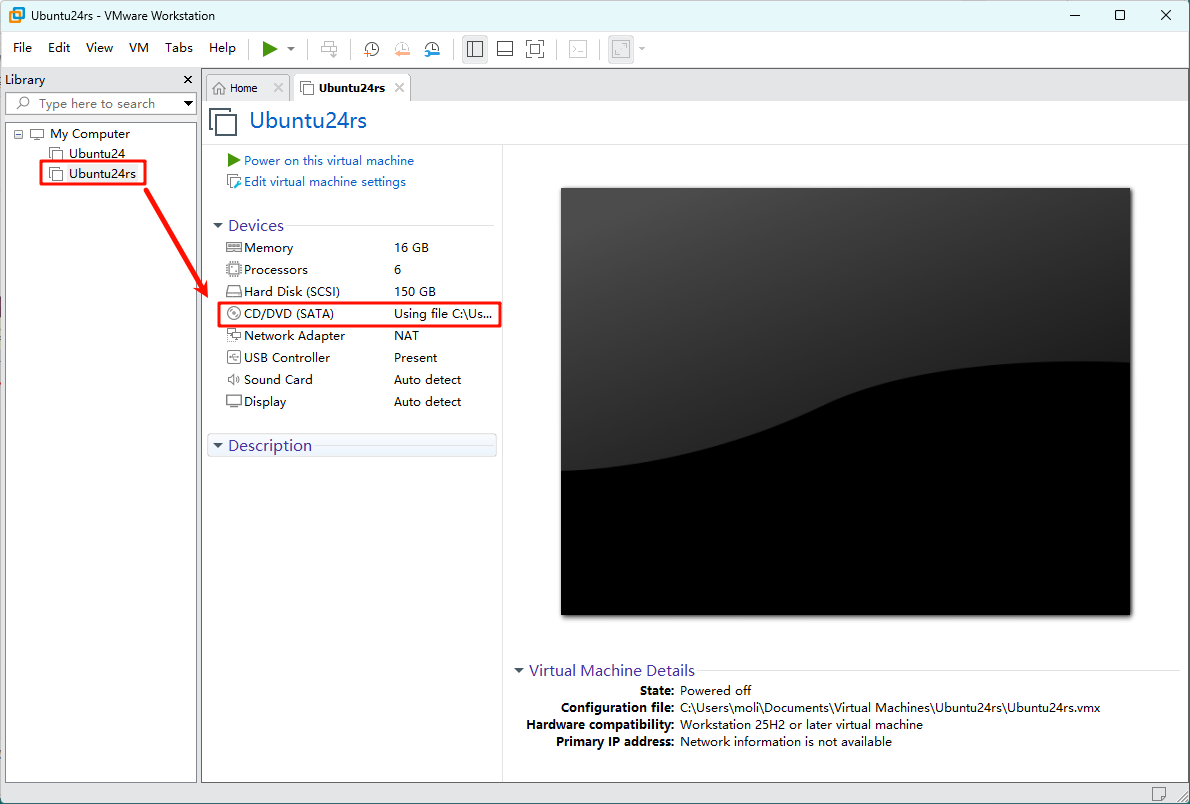Select Ubuntu24 in the library tree
This screenshot has width=1190, height=804.
pyautogui.click(x=96, y=153)
